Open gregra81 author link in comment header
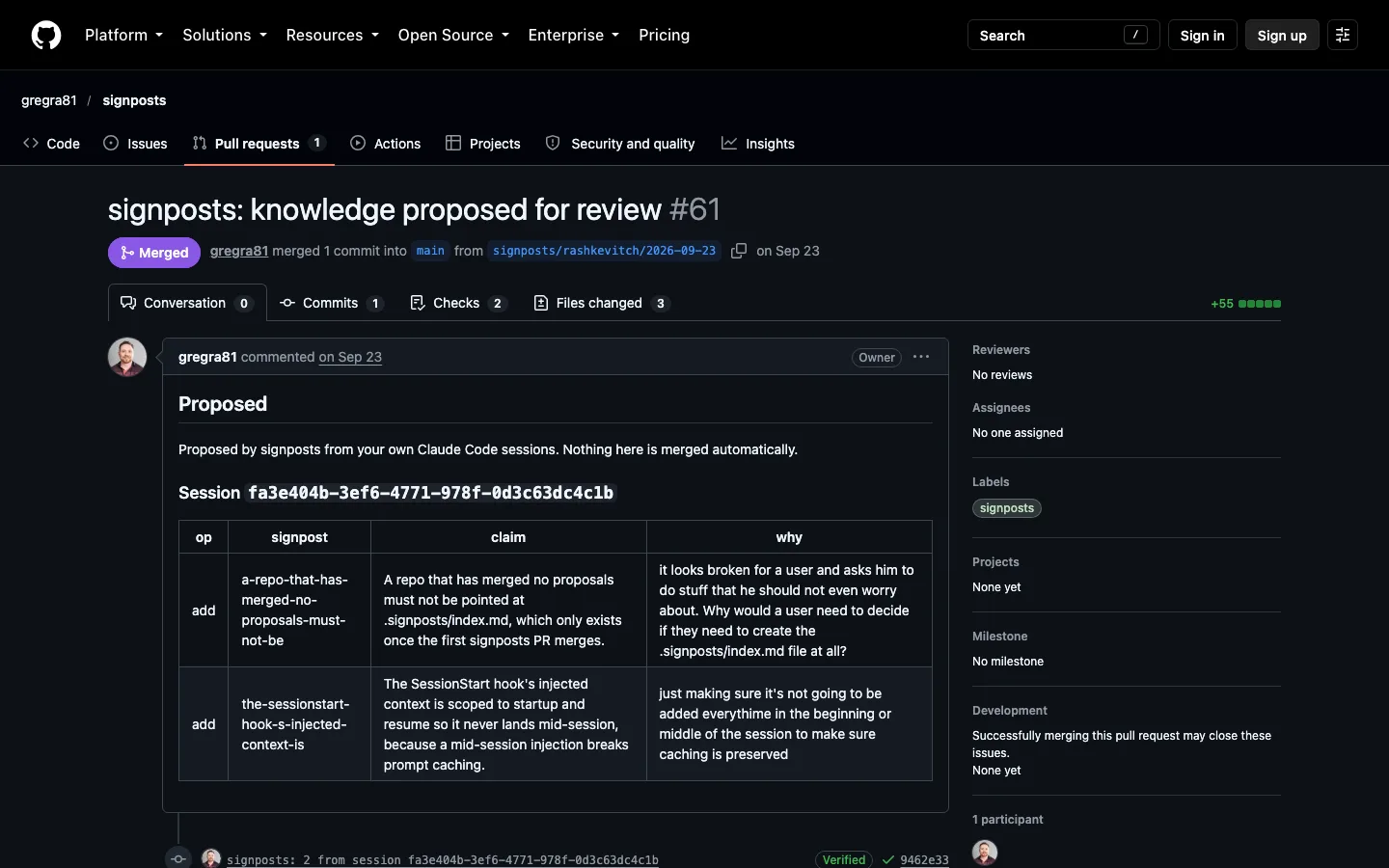Image resolution: width=1389 pixels, height=868 pixels. click(207, 357)
